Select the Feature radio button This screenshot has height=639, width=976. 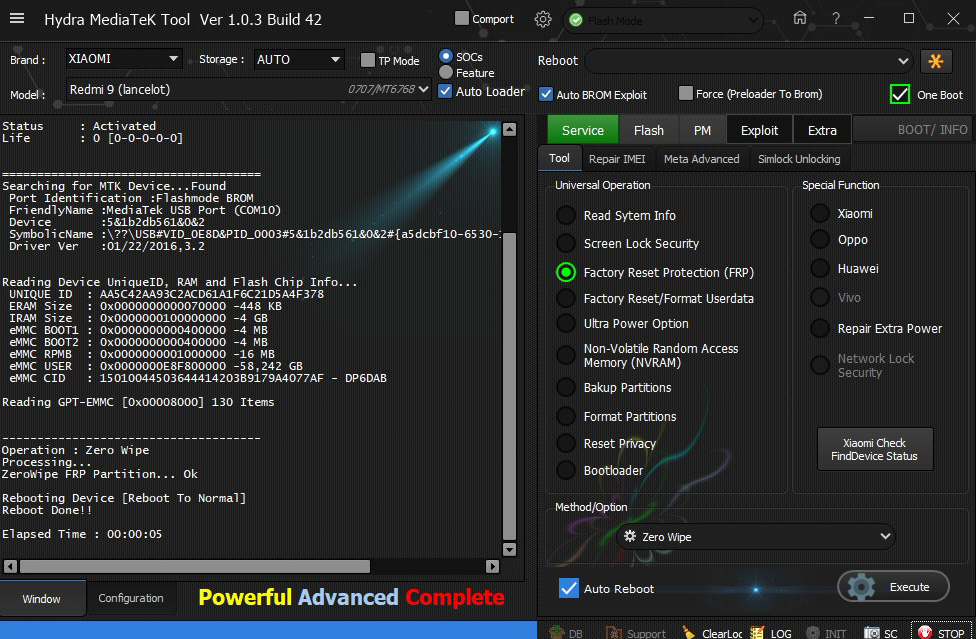click(x=446, y=72)
